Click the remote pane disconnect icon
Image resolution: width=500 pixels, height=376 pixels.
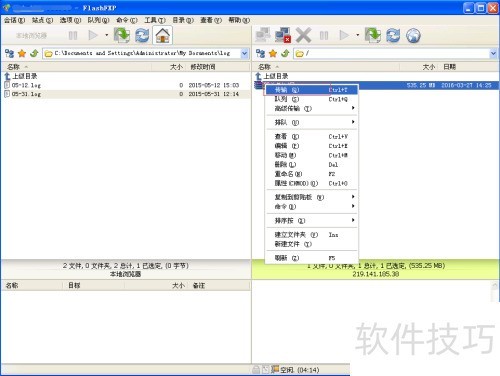283,35
